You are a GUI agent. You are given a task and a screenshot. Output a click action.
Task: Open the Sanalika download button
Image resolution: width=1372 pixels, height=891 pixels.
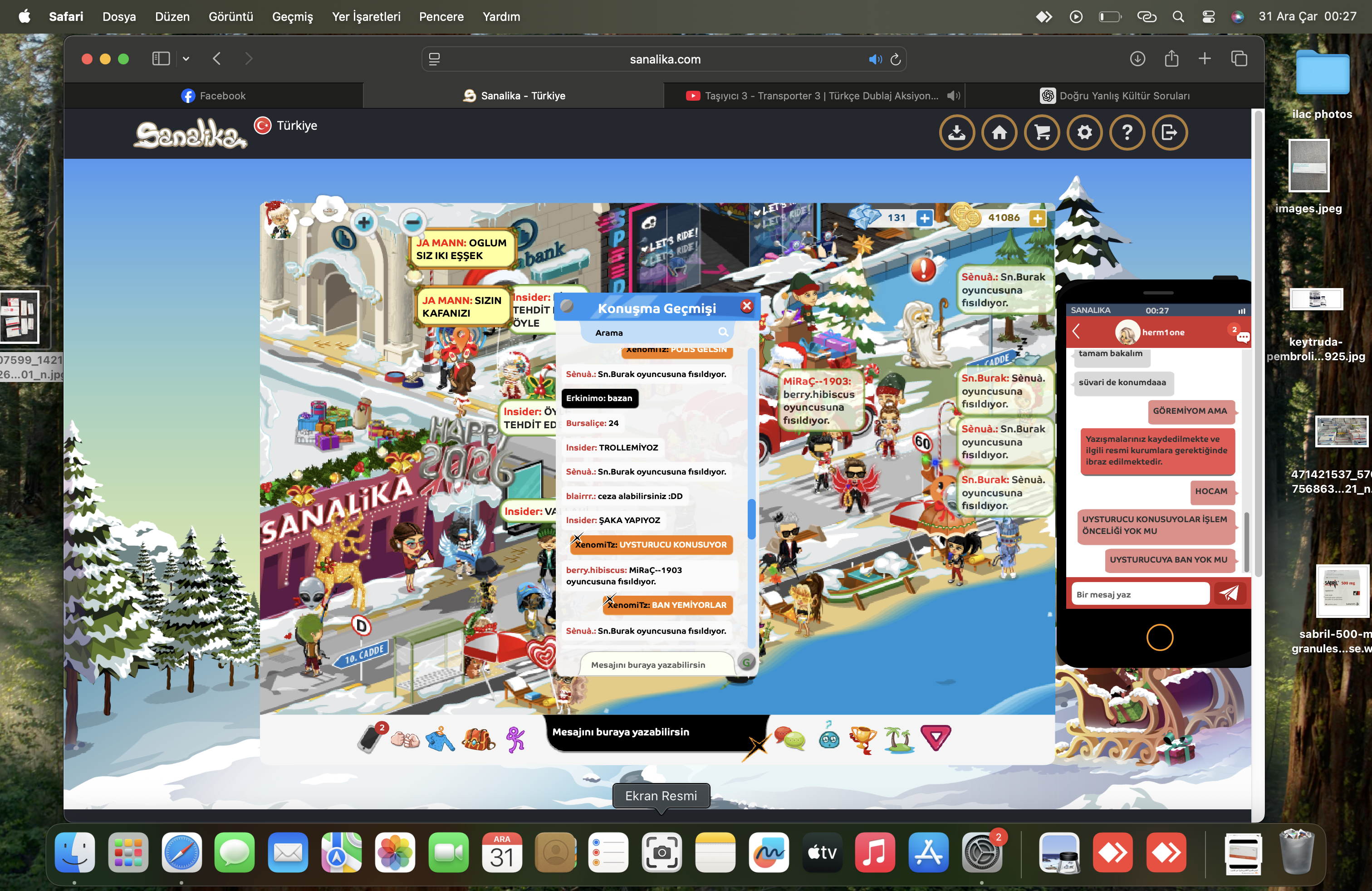[957, 132]
